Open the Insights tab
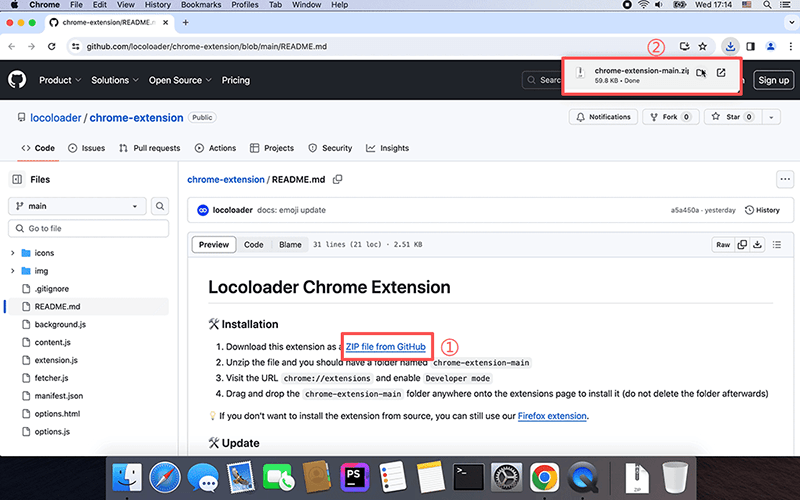Screen dimensions: 800x500 pyautogui.click(x=387, y=148)
